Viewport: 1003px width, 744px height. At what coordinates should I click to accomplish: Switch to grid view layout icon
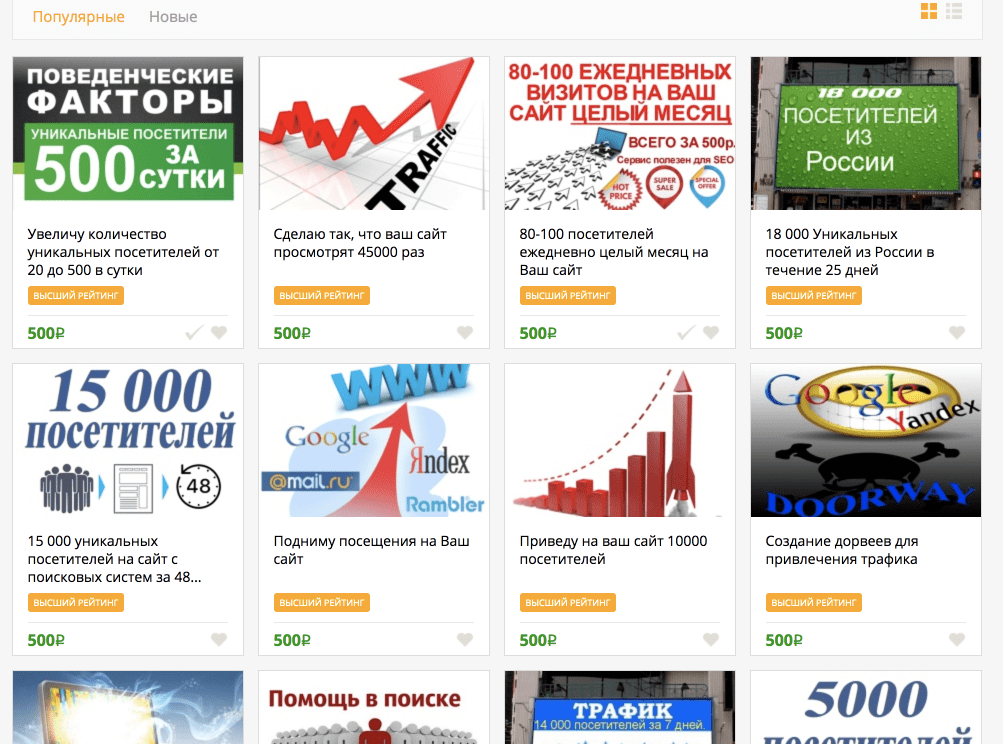929,11
